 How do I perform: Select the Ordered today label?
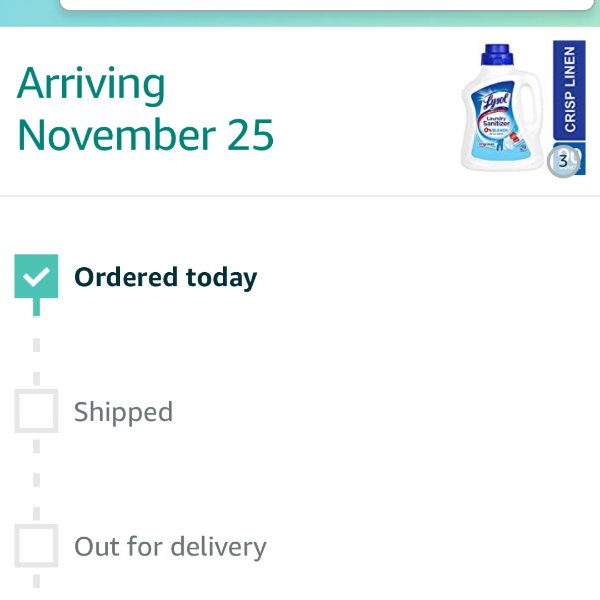166,277
